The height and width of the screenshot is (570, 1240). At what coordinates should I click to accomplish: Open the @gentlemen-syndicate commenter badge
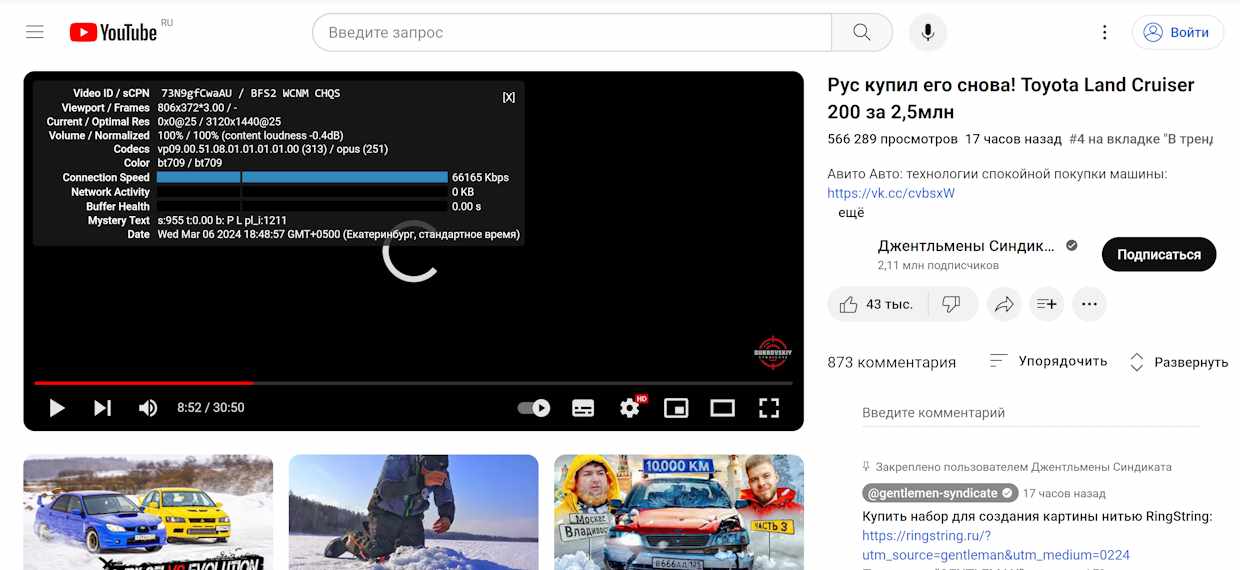click(940, 493)
